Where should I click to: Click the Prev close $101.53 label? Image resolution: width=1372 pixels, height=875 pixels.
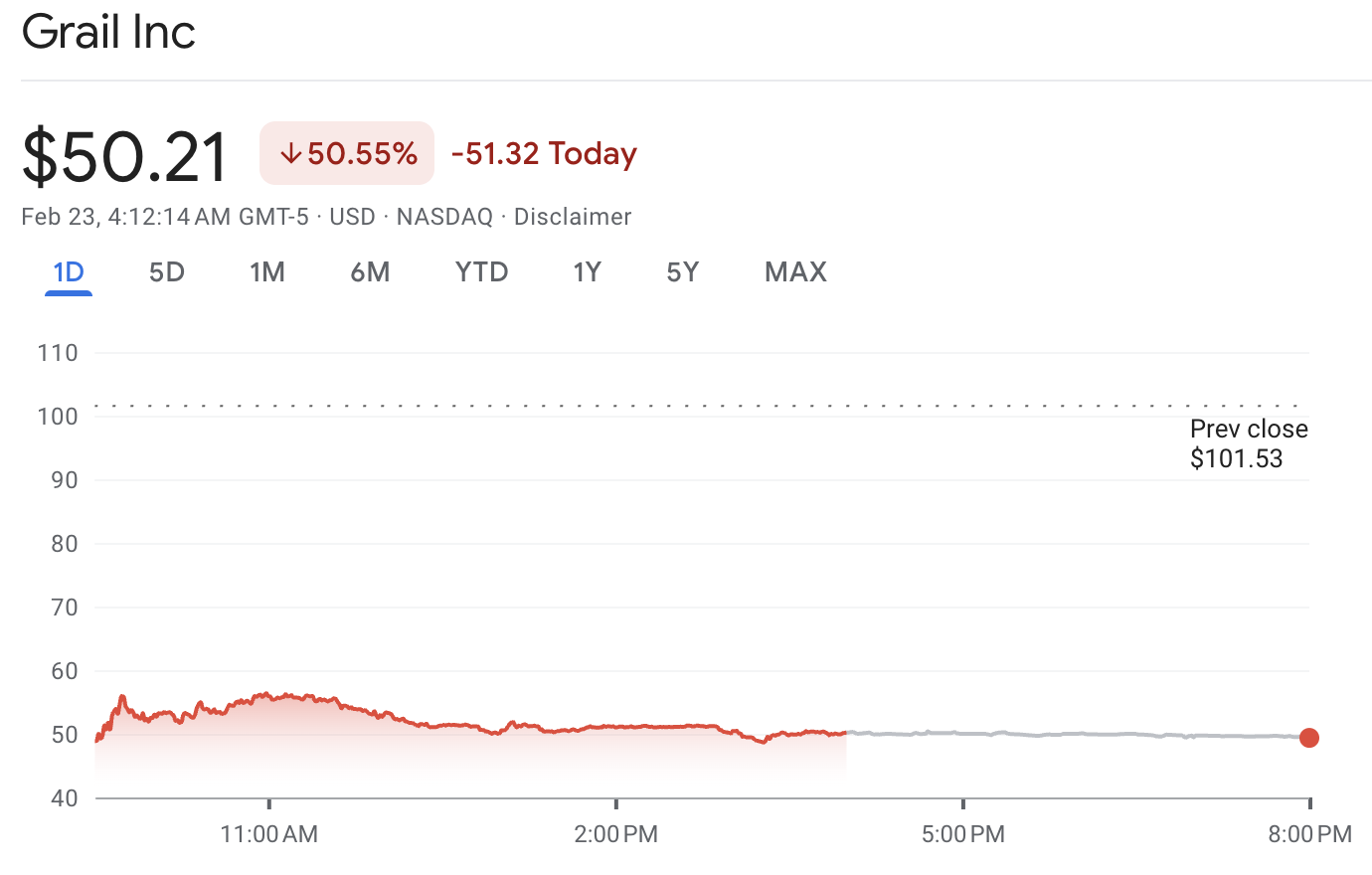click(1249, 443)
